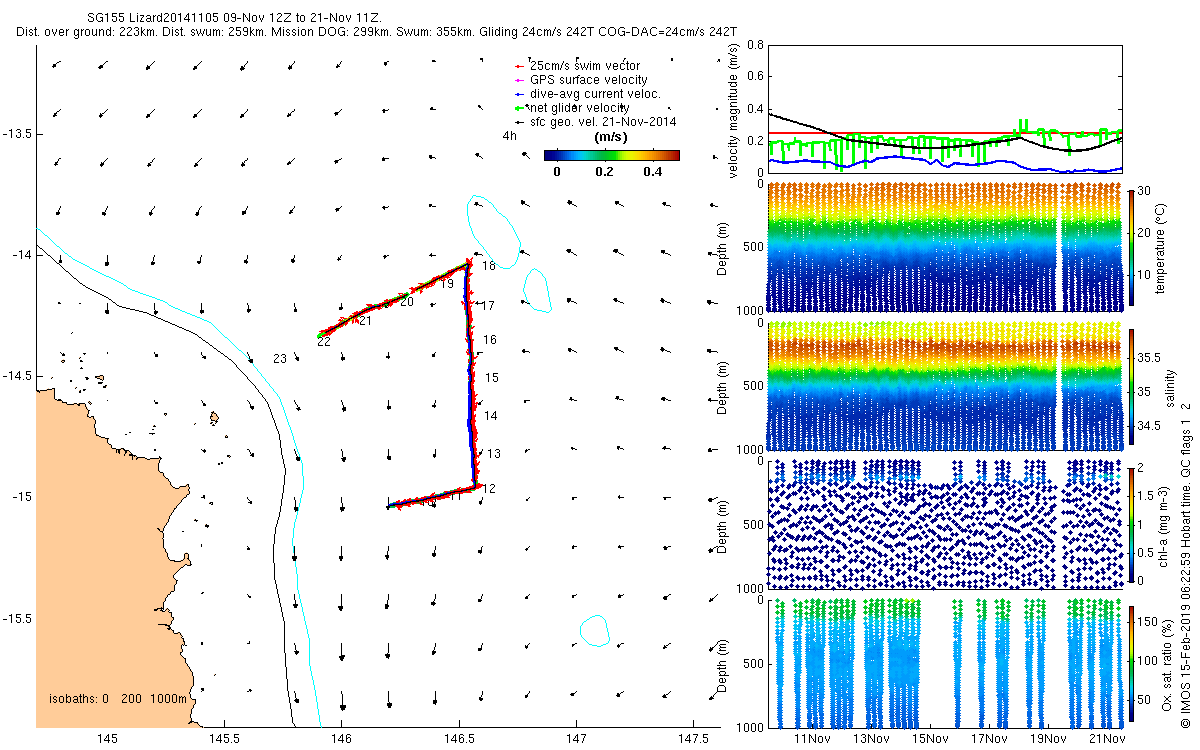Select the day 18 turning point on track
The width and height of the screenshot is (1200, 750).
[x=467, y=264]
